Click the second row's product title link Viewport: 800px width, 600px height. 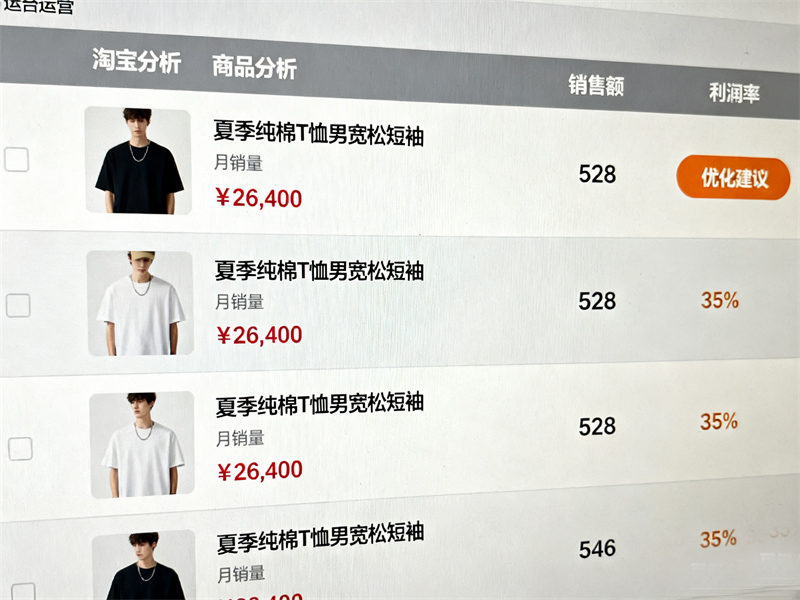pyautogui.click(x=319, y=270)
